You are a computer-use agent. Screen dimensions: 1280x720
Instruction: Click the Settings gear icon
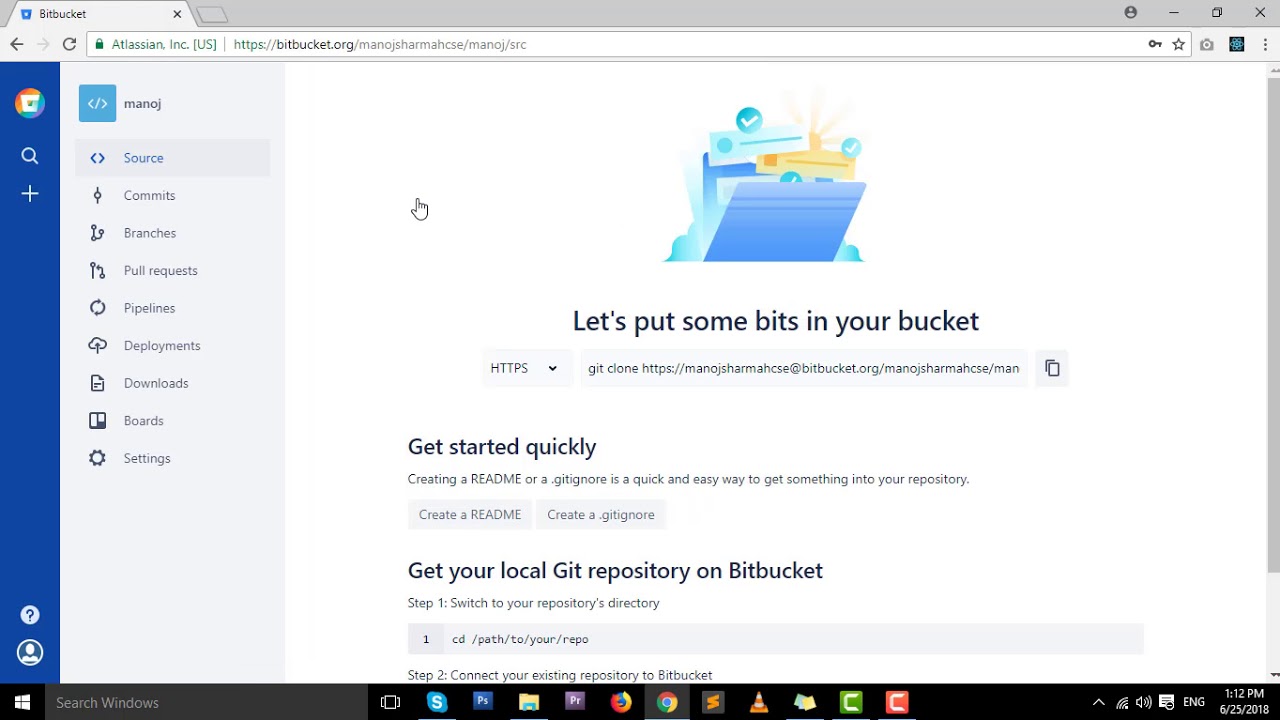coord(97,458)
